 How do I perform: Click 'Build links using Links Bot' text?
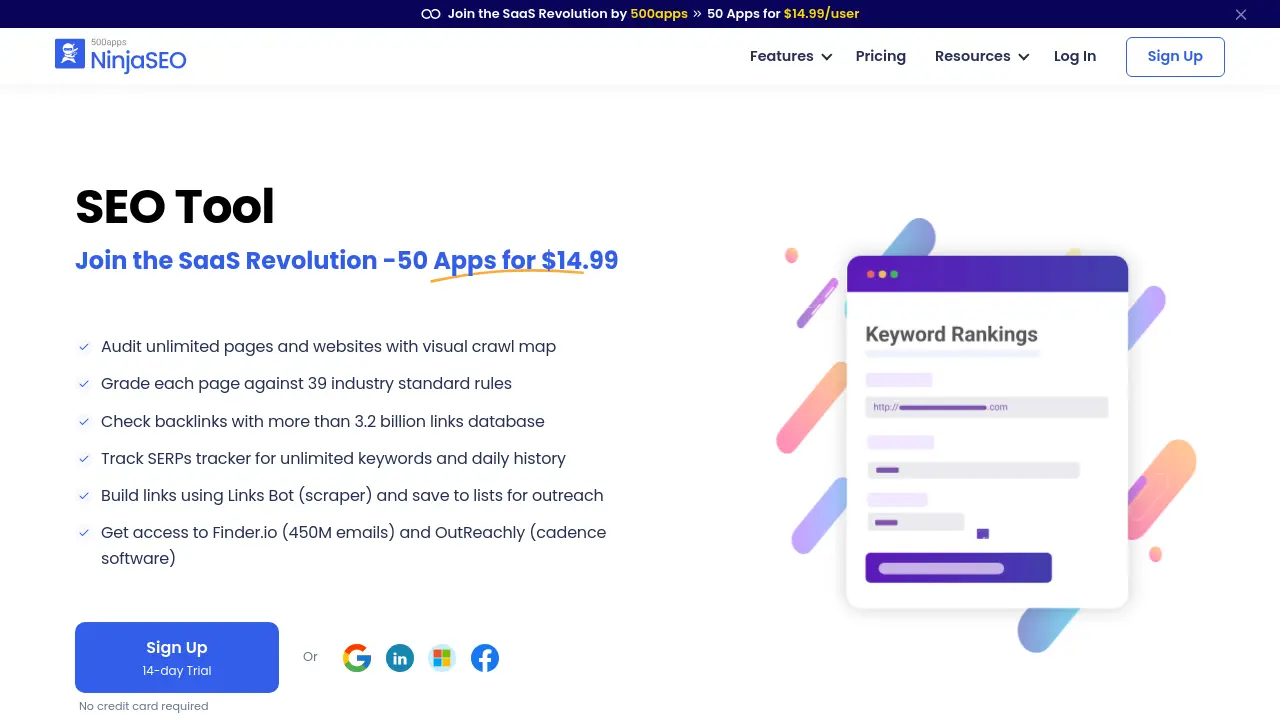[x=352, y=495]
